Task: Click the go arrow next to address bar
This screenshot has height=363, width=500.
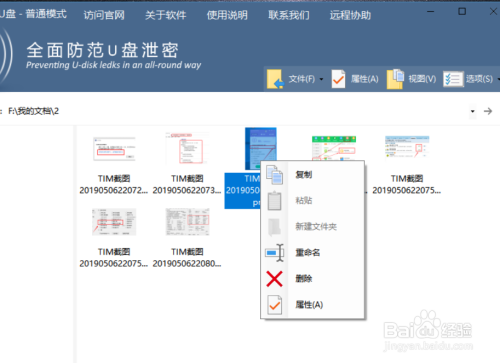Action: tap(488, 111)
